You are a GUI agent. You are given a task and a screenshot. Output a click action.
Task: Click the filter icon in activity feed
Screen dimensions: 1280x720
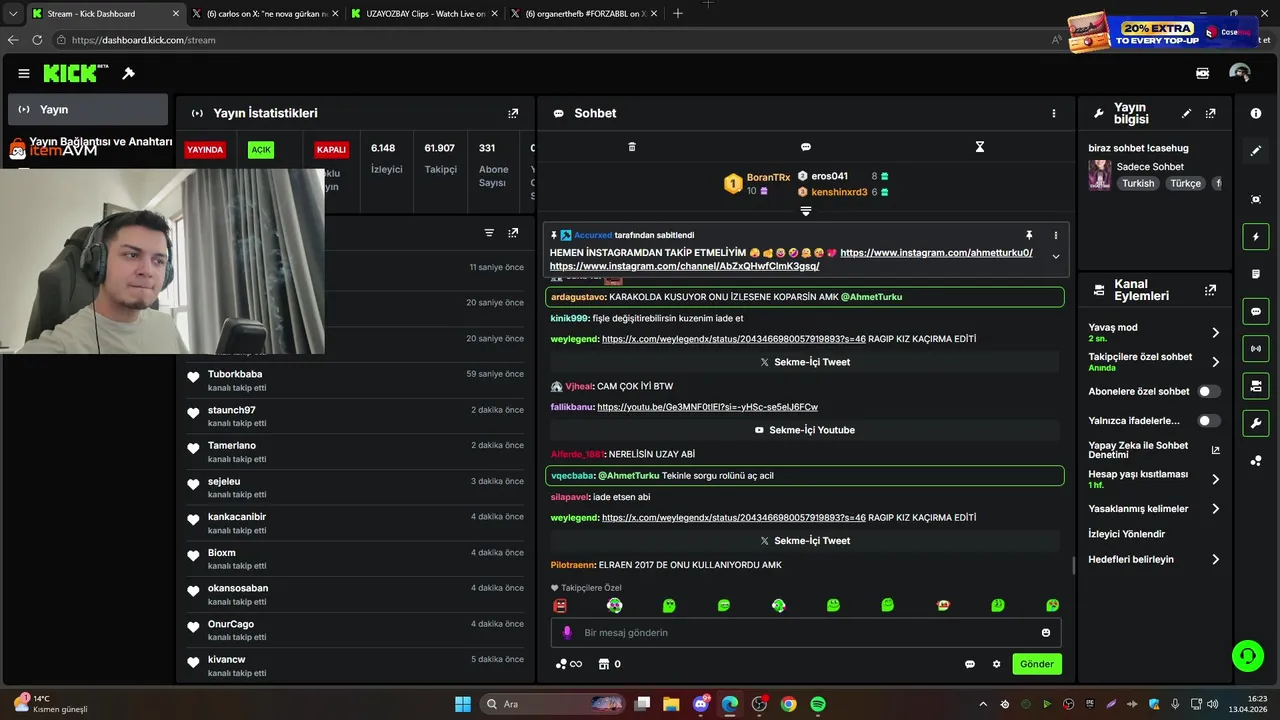489,233
